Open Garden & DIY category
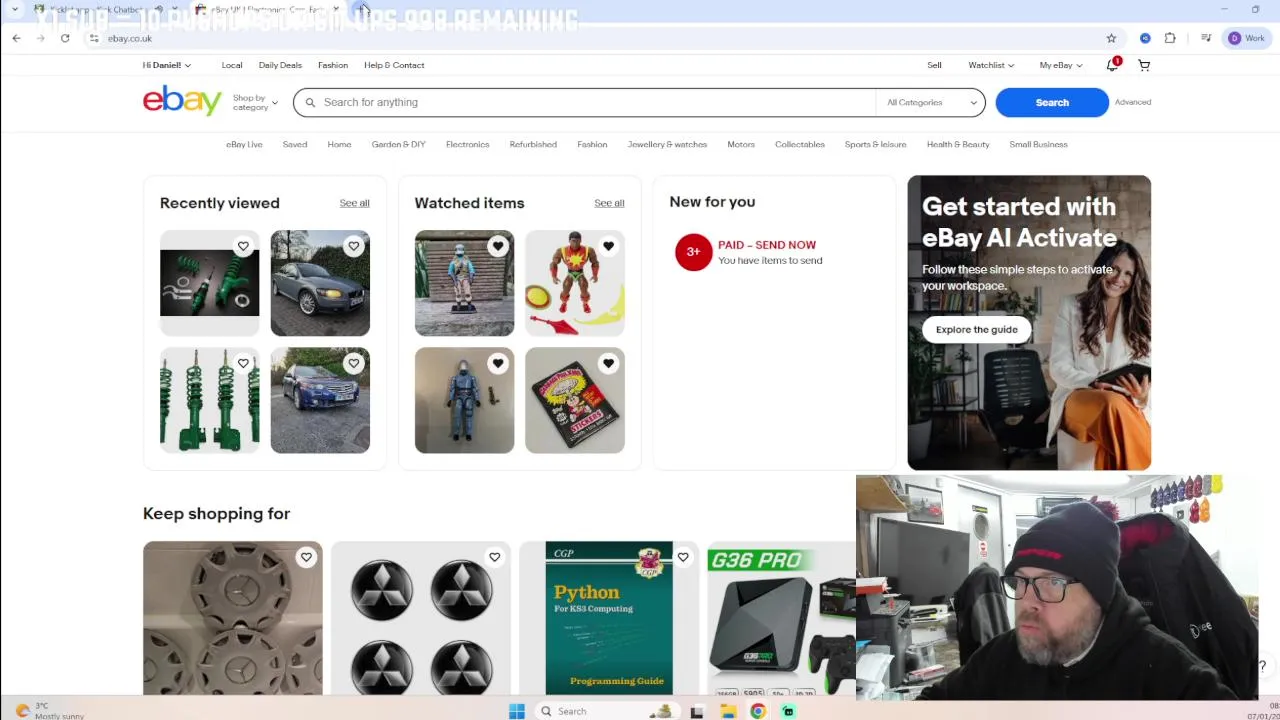The image size is (1280, 720). (398, 144)
